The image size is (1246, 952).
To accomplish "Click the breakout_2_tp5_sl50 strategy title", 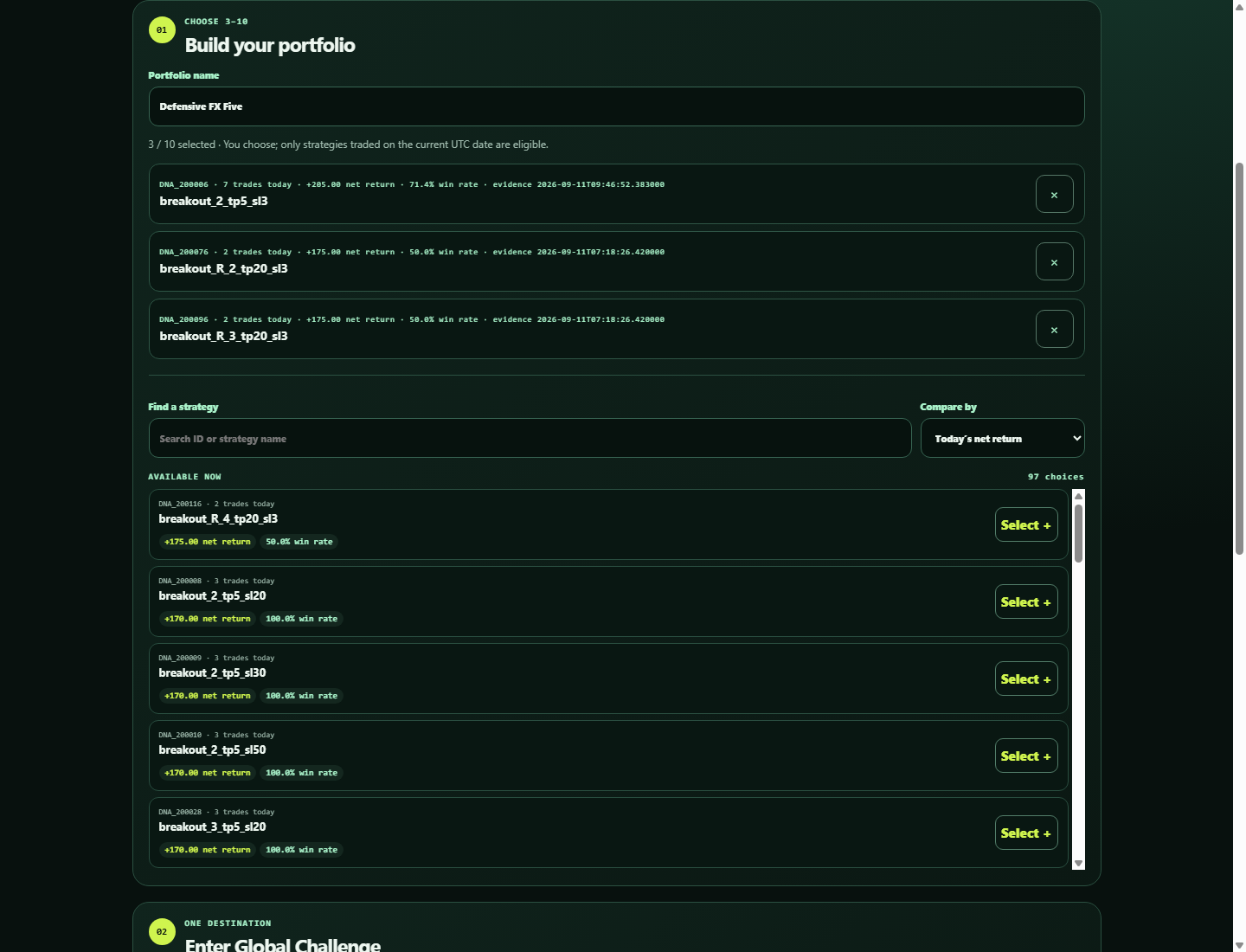I will [x=212, y=749].
